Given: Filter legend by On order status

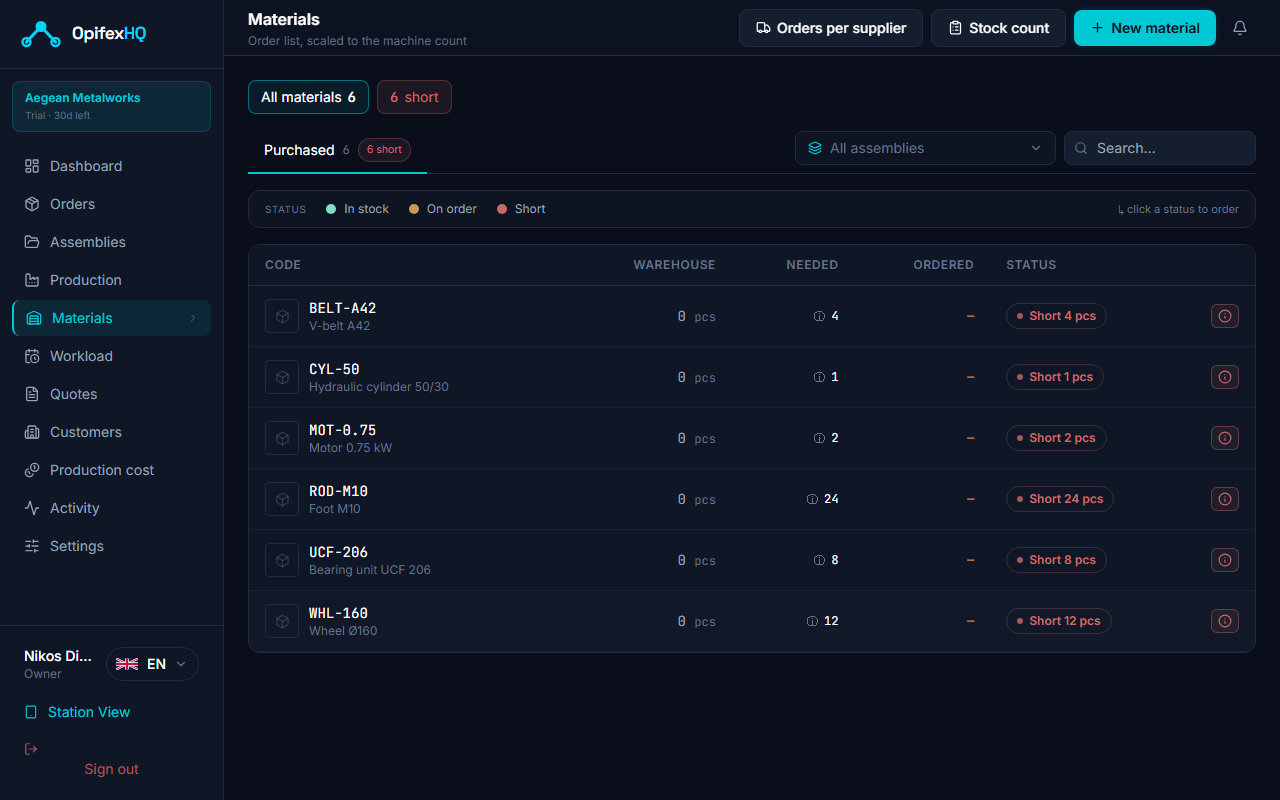Looking at the screenshot, I should click(x=442, y=209).
